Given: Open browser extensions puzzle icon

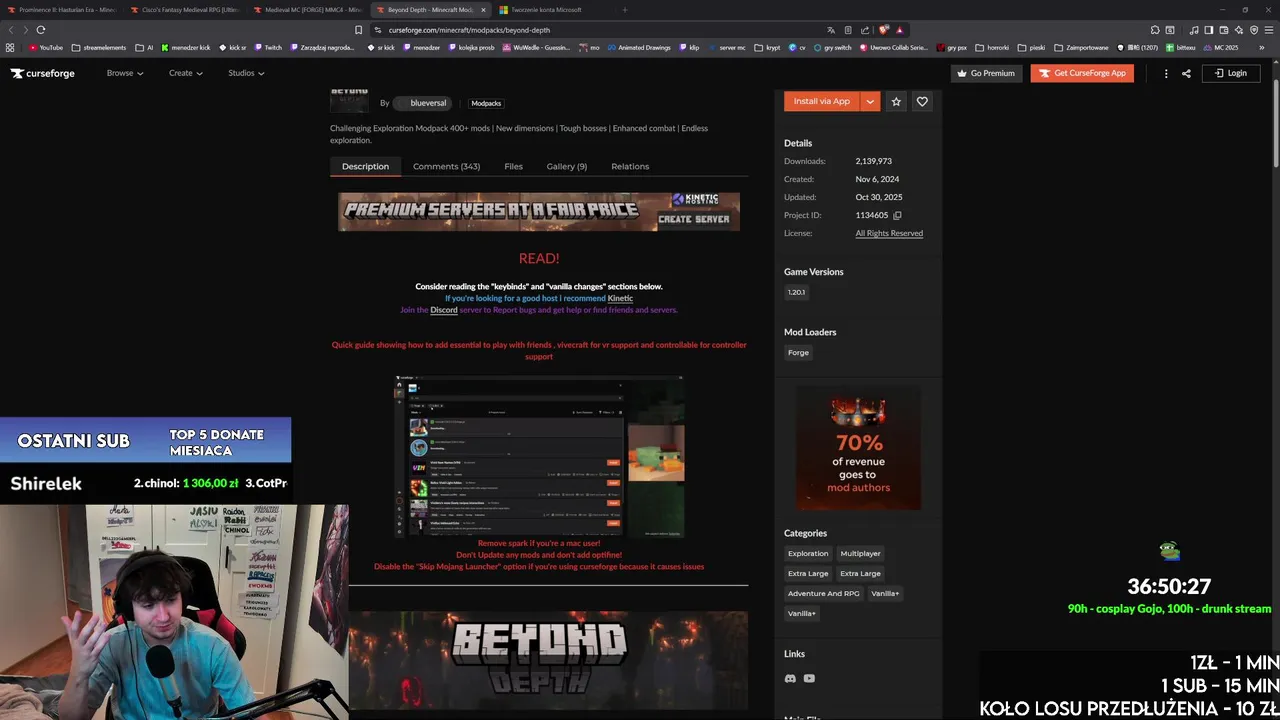Looking at the screenshot, I should pos(1155,30).
